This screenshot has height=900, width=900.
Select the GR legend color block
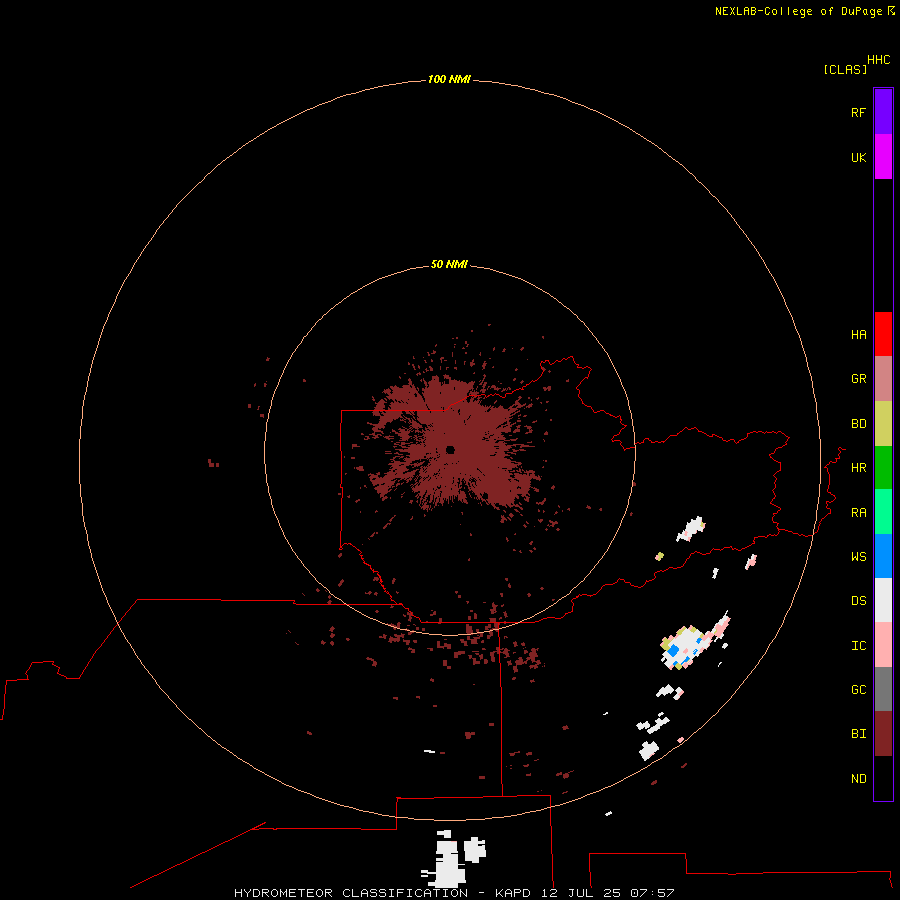pos(883,379)
